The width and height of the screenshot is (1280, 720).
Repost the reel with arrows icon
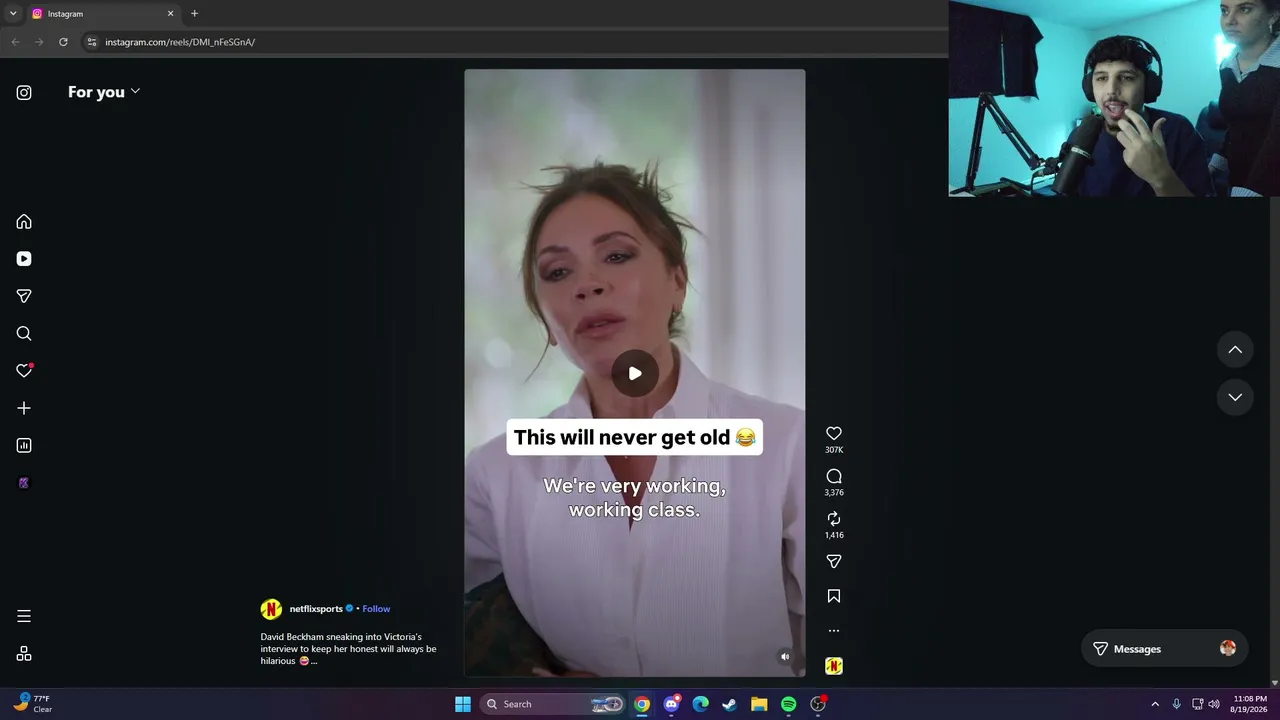[834, 518]
